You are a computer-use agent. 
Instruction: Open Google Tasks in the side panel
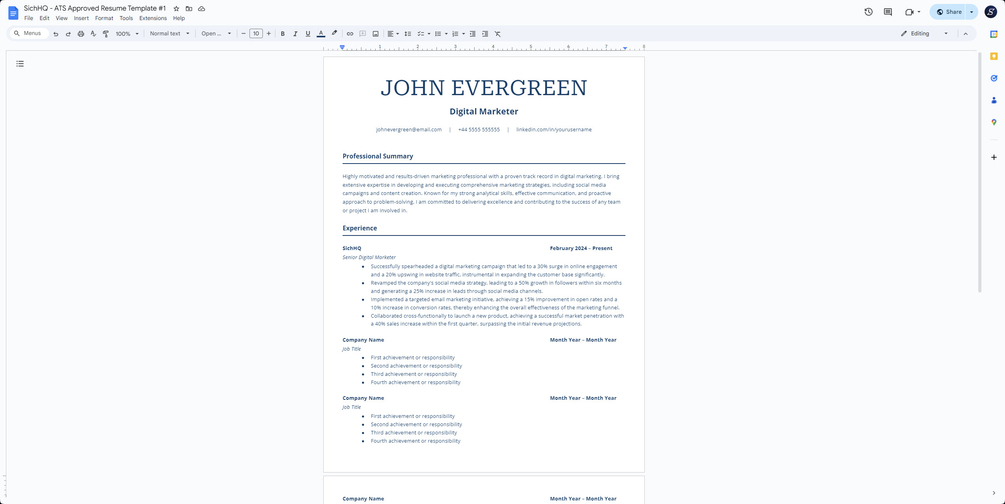pyautogui.click(x=993, y=78)
